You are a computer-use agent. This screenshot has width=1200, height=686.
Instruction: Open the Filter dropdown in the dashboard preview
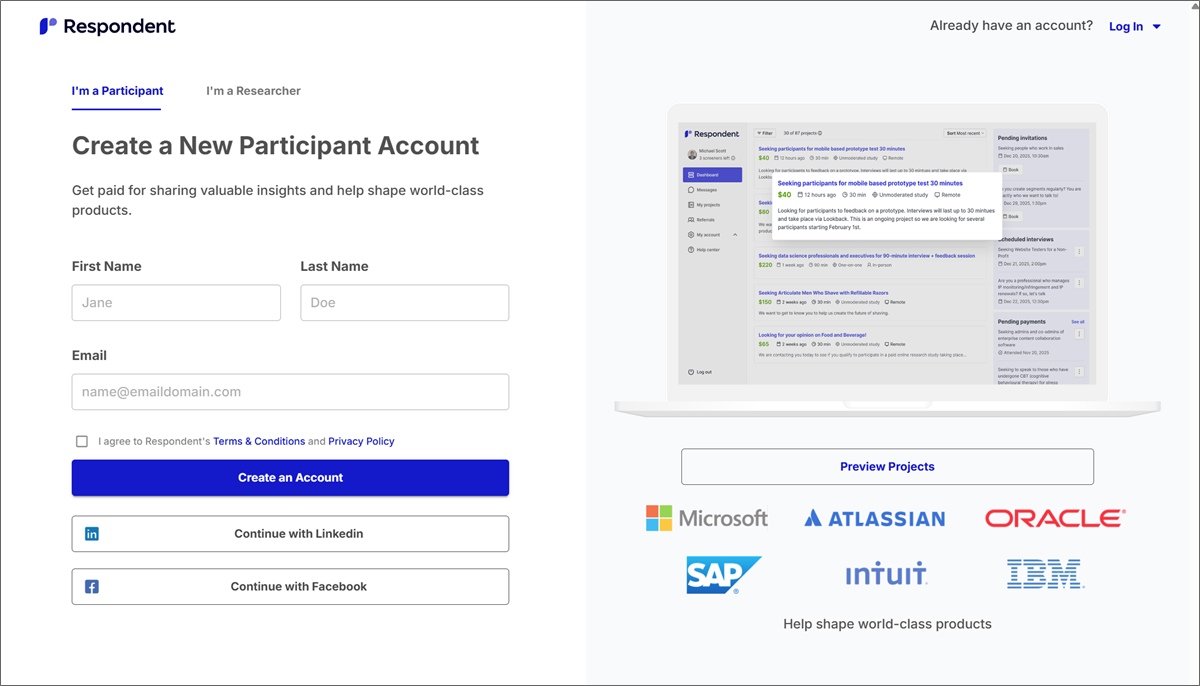(x=763, y=134)
